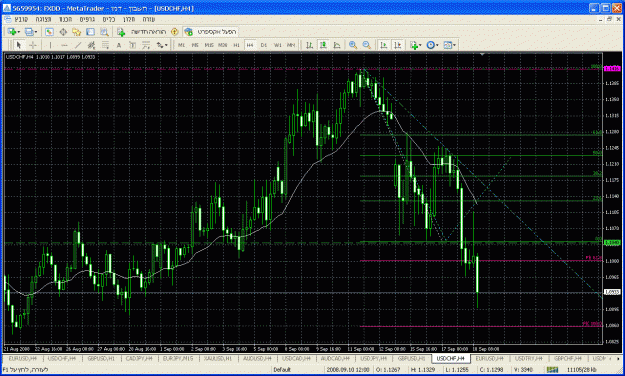This screenshot has height=376, width=625.
Task: Switch to M30 timeframe
Action: [x=222, y=45]
